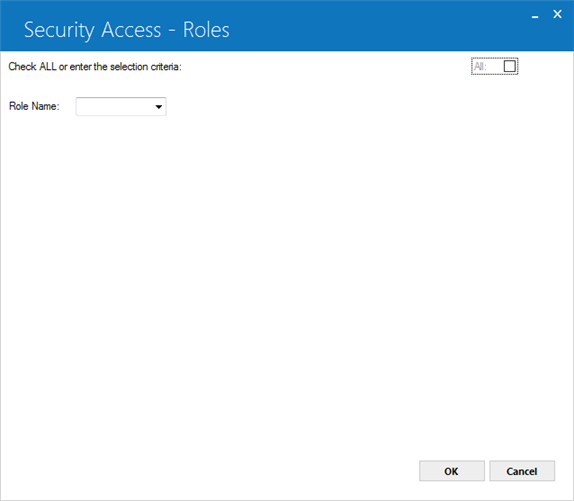Minimize the Security Access - Roles window
The image size is (574, 501).
coord(535,16)
